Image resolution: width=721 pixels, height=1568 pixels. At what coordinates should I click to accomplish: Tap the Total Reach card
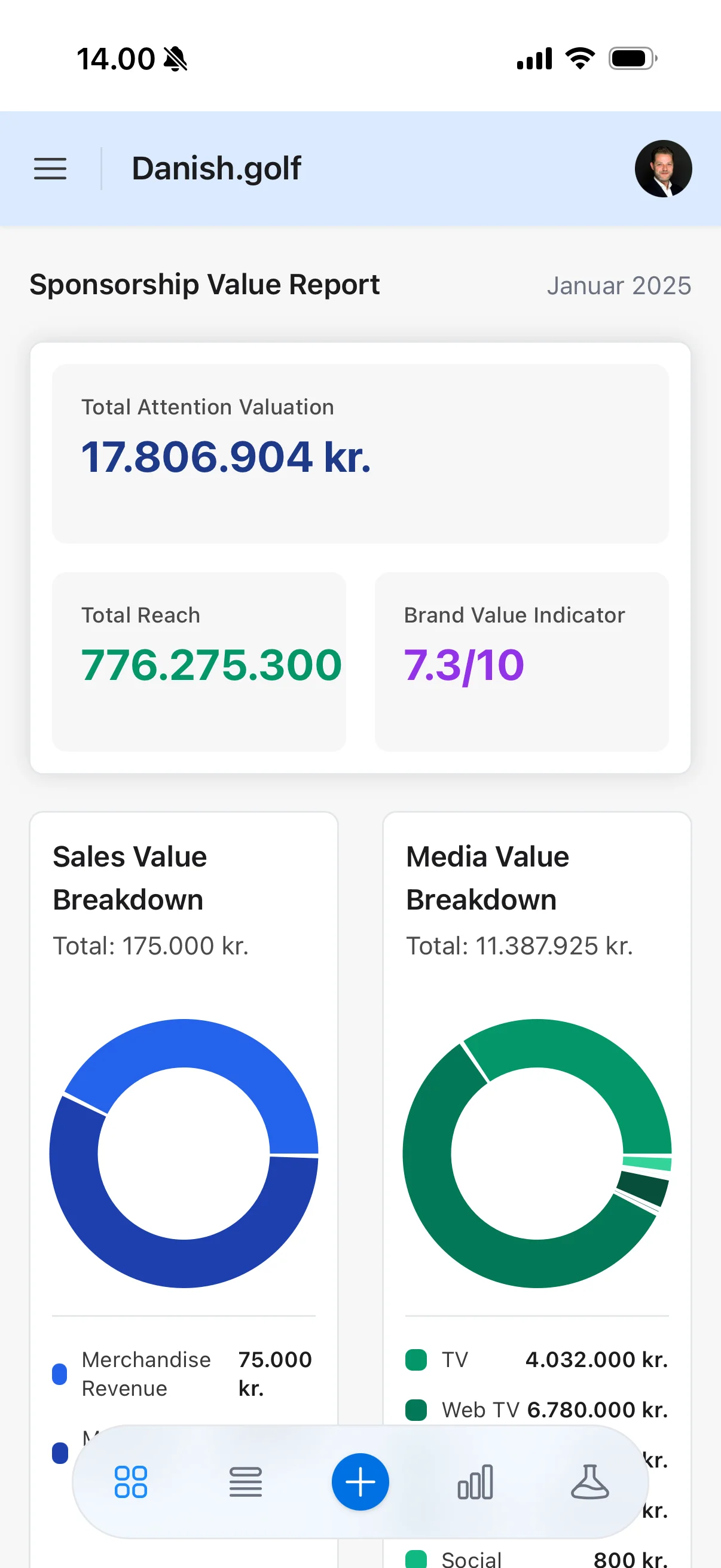(199, 661)
